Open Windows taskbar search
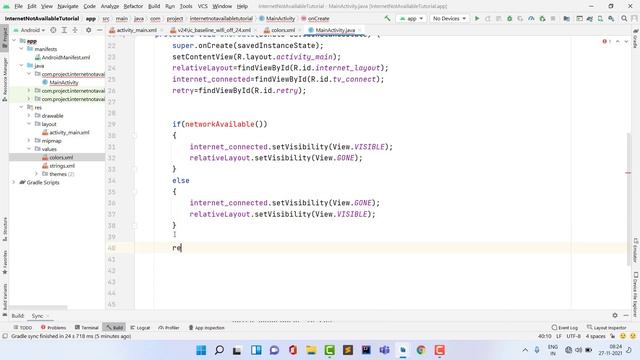This screenshot has height=360, width=640. 219,350
